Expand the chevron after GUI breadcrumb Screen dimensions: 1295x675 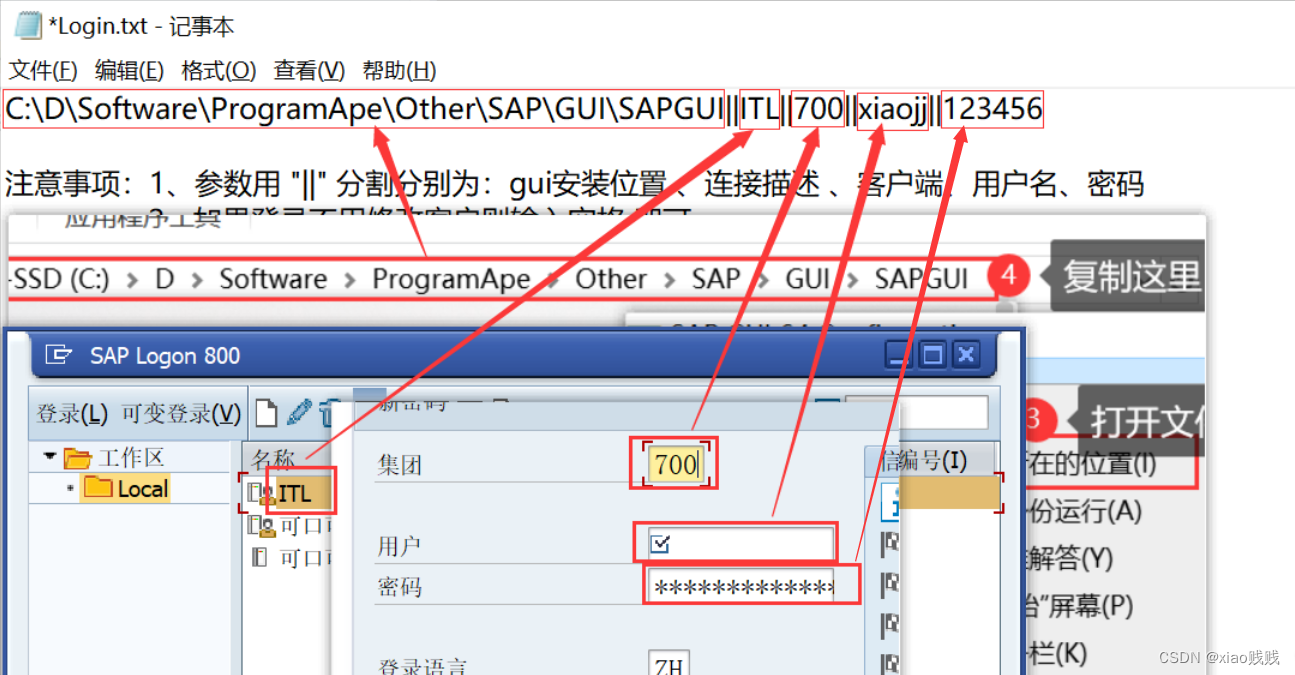852,279
